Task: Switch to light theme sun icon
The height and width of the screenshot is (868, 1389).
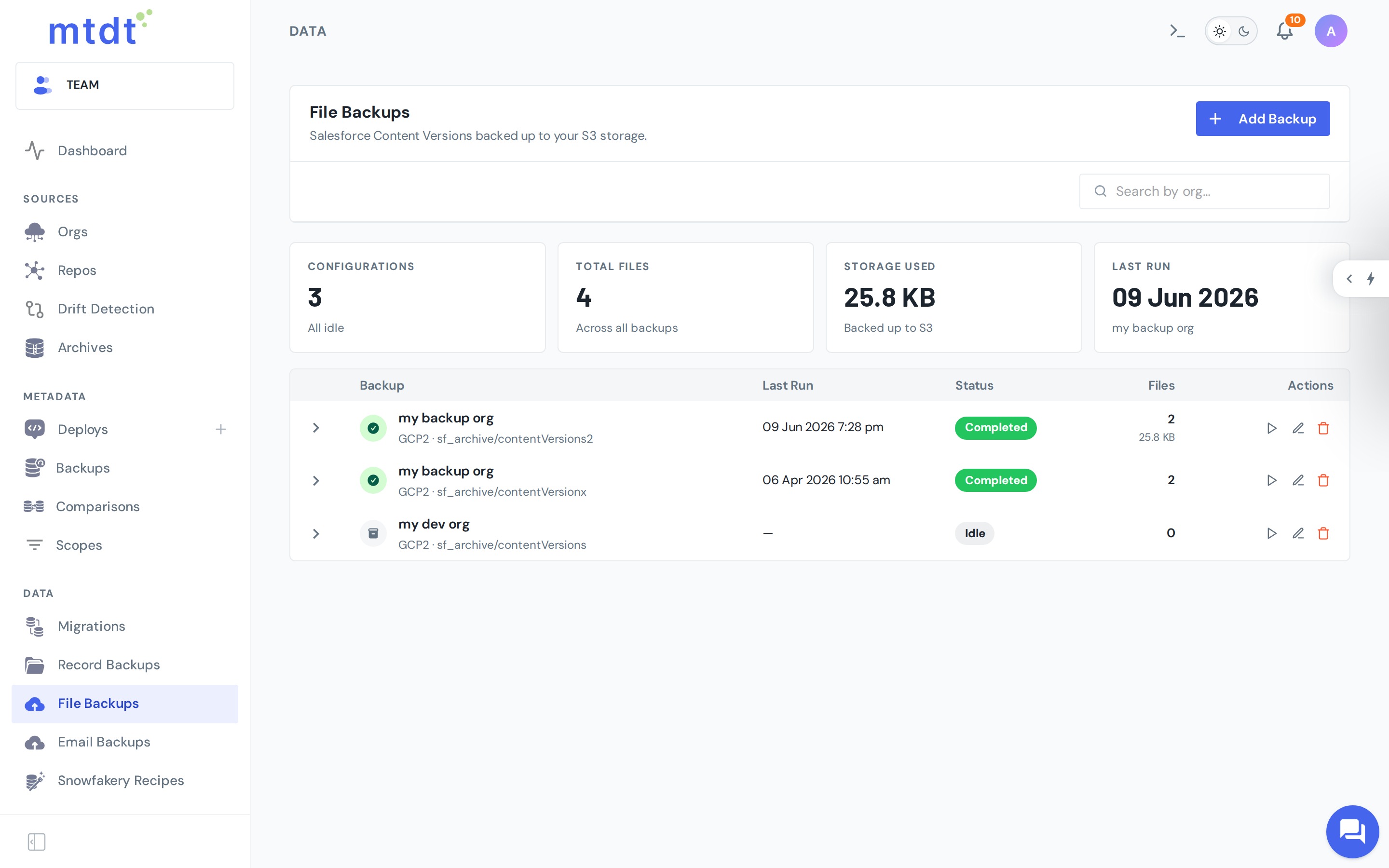Action: coord(1220,31)
